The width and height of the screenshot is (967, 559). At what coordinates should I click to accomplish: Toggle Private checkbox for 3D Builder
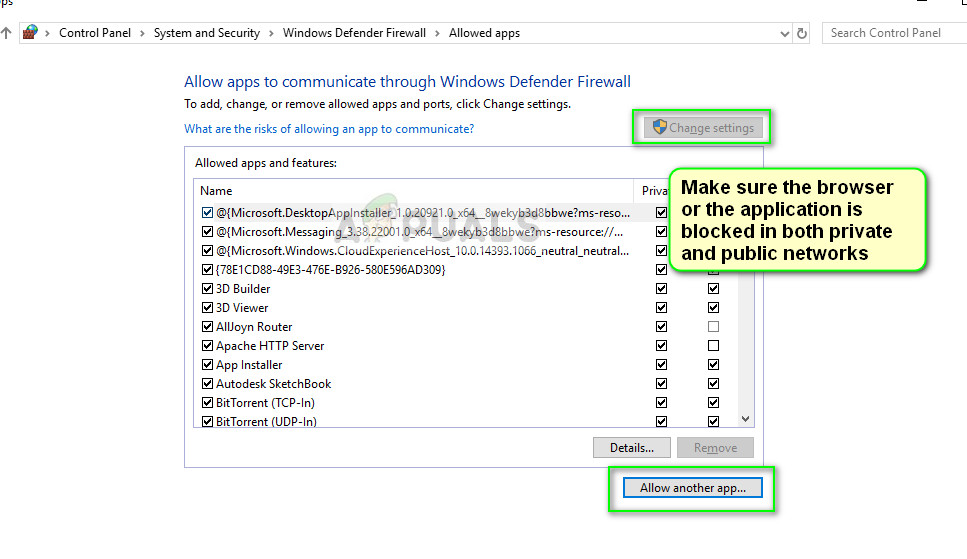[661, 289]
